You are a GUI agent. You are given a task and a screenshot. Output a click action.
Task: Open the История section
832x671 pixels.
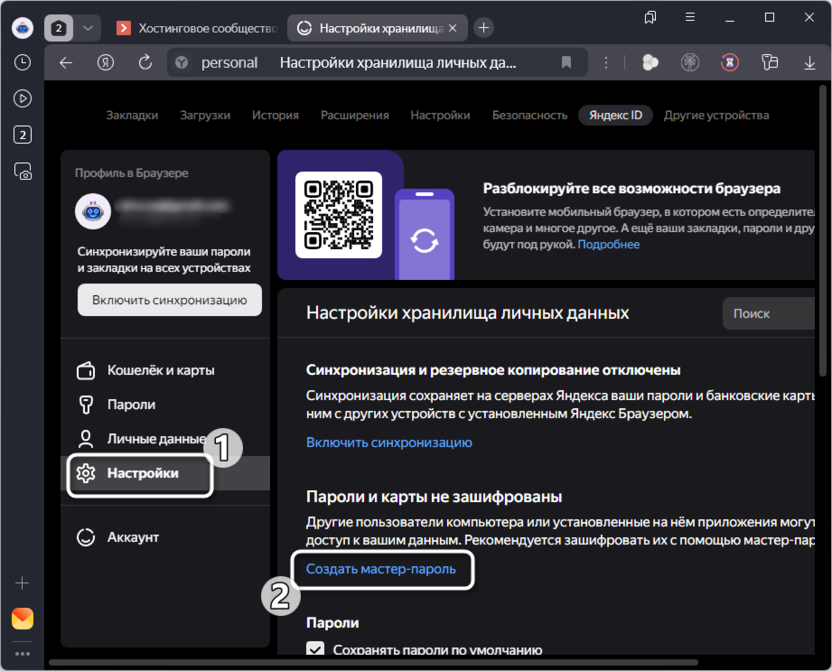click(x=275, y=115)
